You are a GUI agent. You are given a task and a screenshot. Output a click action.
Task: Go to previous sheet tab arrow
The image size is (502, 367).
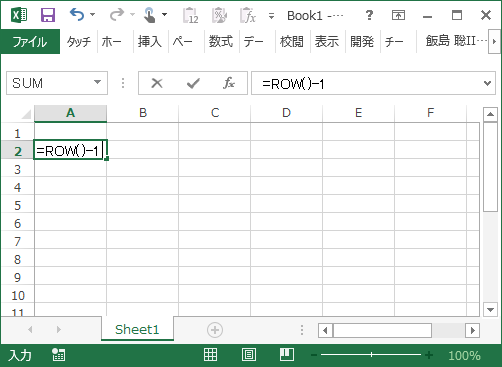[x=30, y=330]
